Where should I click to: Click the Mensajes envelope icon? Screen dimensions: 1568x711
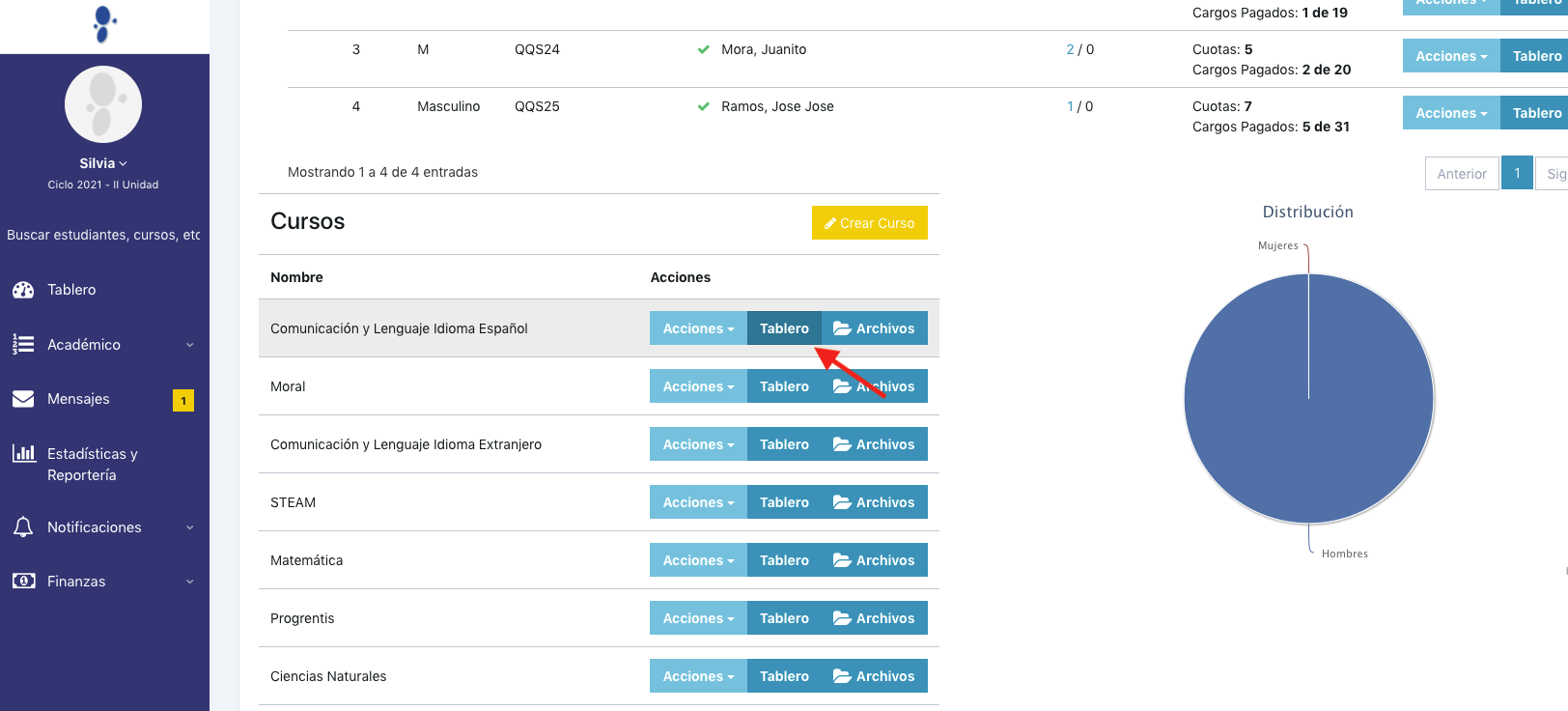point(23,399)
